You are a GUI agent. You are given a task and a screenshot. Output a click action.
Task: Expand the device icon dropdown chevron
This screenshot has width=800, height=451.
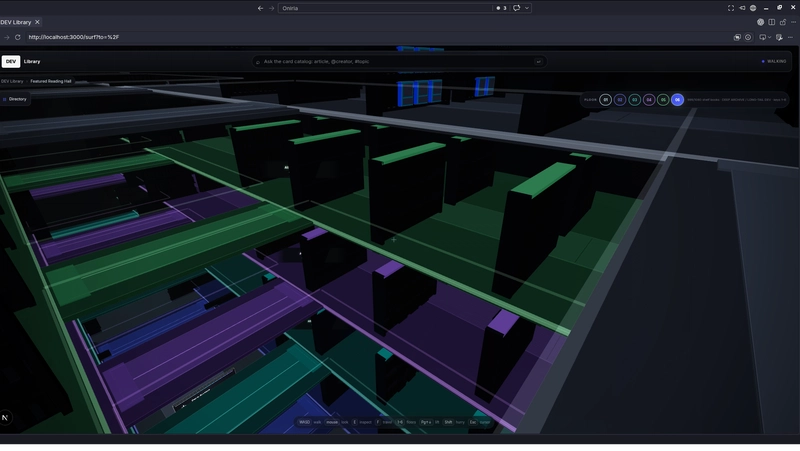769,37
